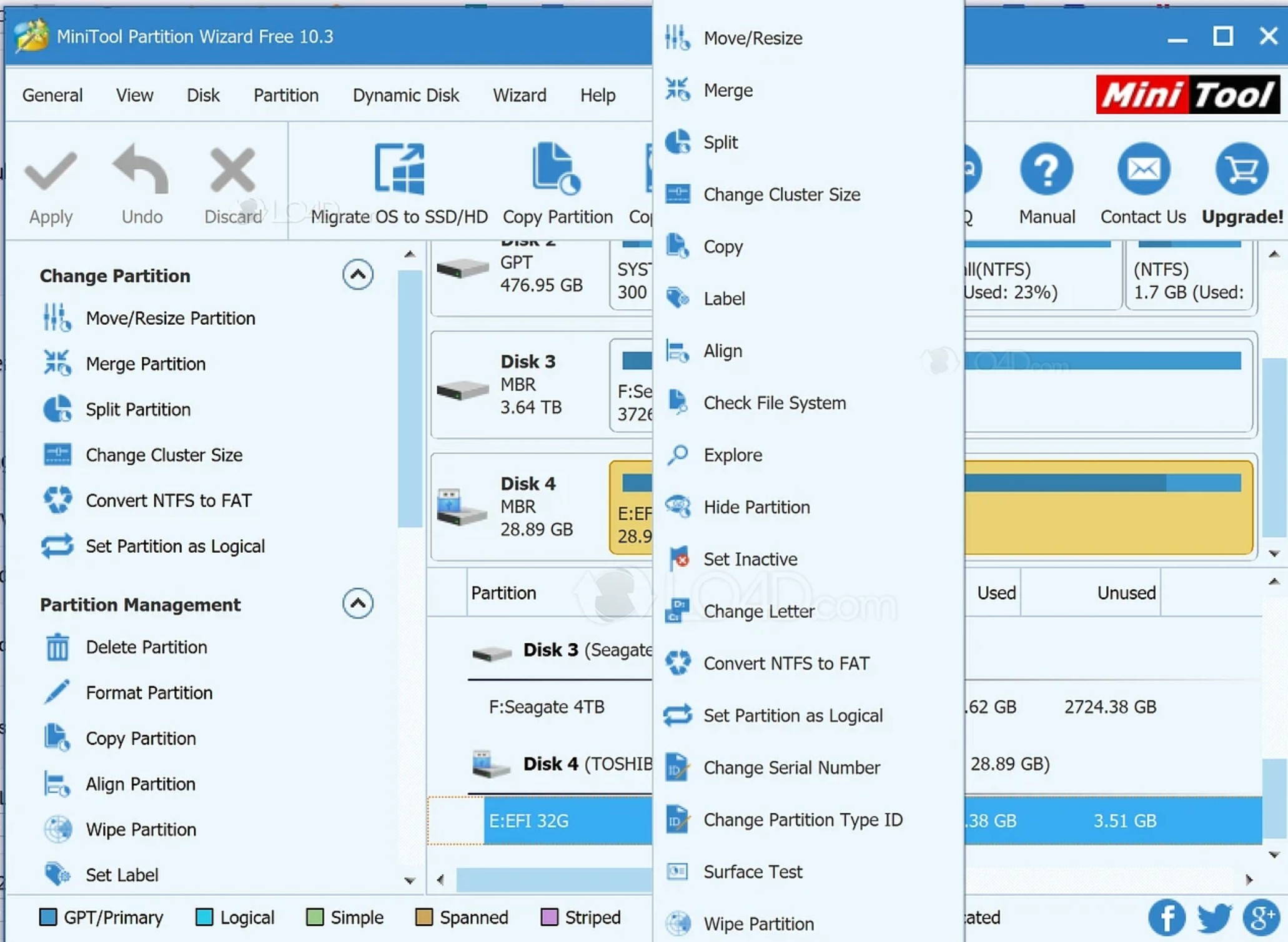
Task: Choose Move/Resize from context menu
Action: click(x=808, y=38)
